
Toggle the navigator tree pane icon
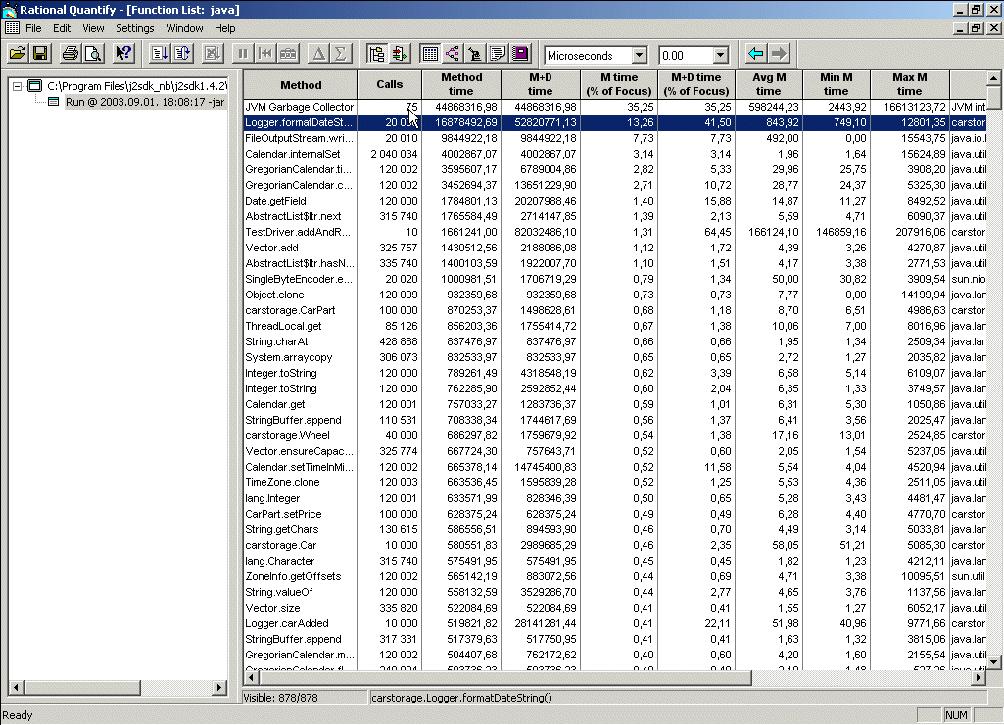[x=376, y=54]
